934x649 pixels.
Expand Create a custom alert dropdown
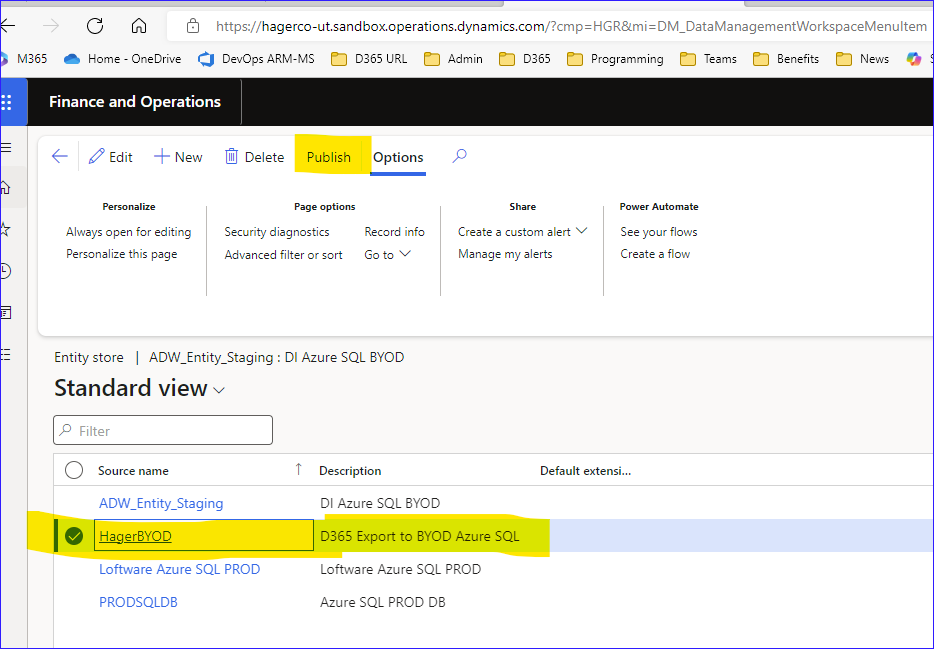[522, 232]
